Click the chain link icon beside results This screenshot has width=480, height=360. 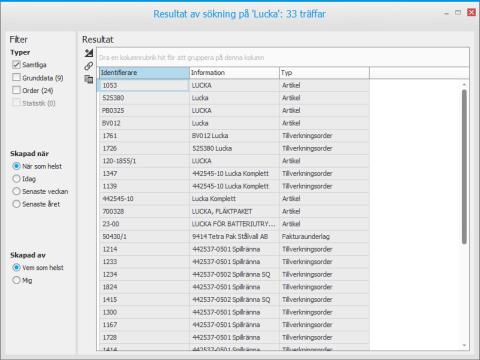click(x=89, y=66)
